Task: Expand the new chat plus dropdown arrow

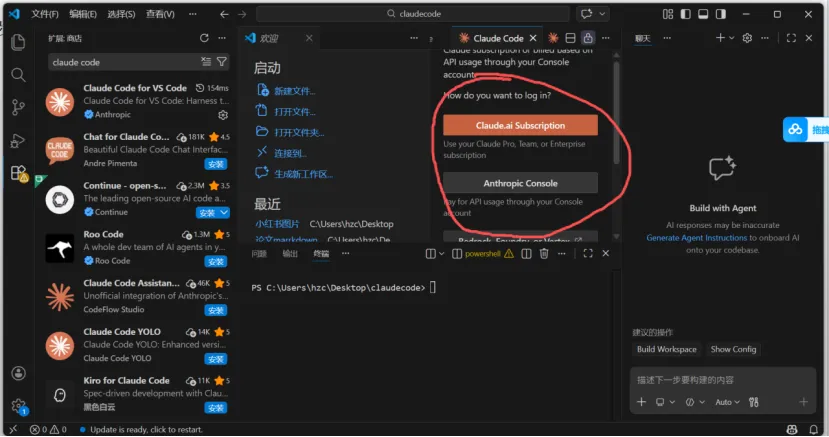Action: click(x=732, y=38)
